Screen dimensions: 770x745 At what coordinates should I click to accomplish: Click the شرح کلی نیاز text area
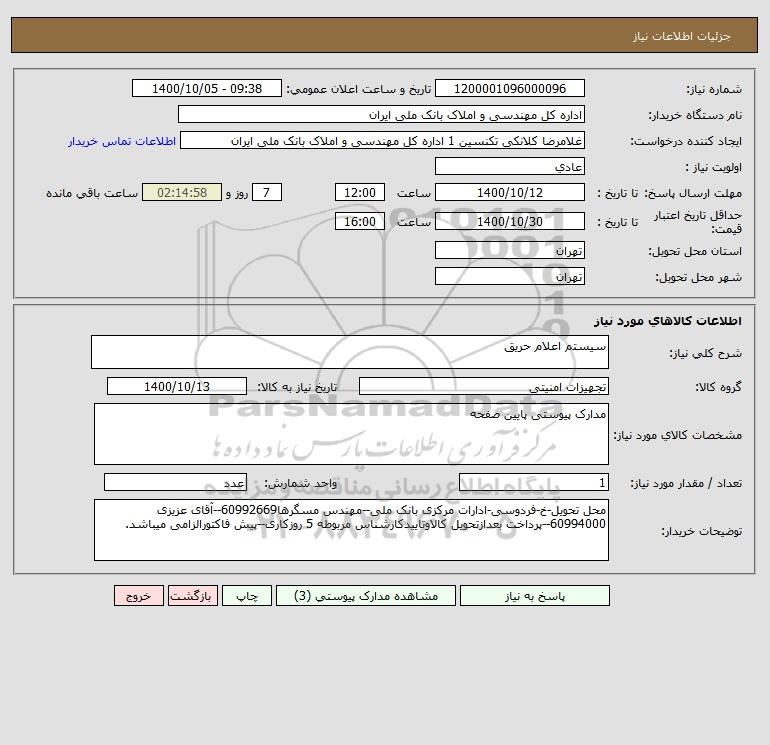(350, 352)
